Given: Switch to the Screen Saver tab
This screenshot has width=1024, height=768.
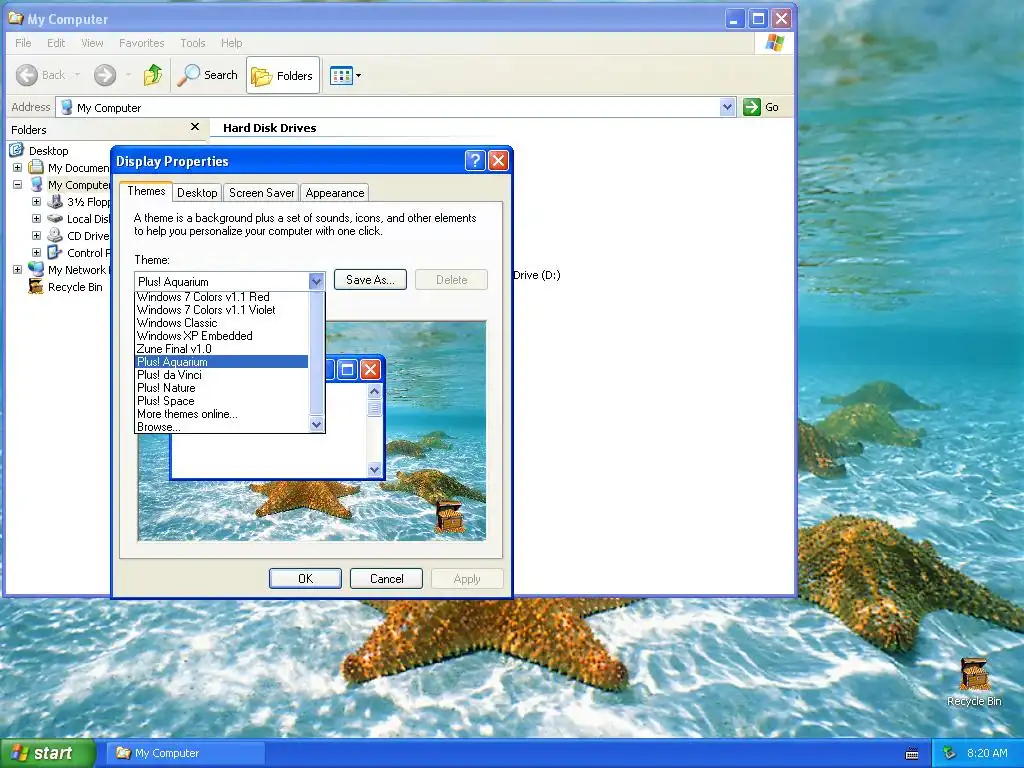Looking at the screenshot, I should (261, 193).
